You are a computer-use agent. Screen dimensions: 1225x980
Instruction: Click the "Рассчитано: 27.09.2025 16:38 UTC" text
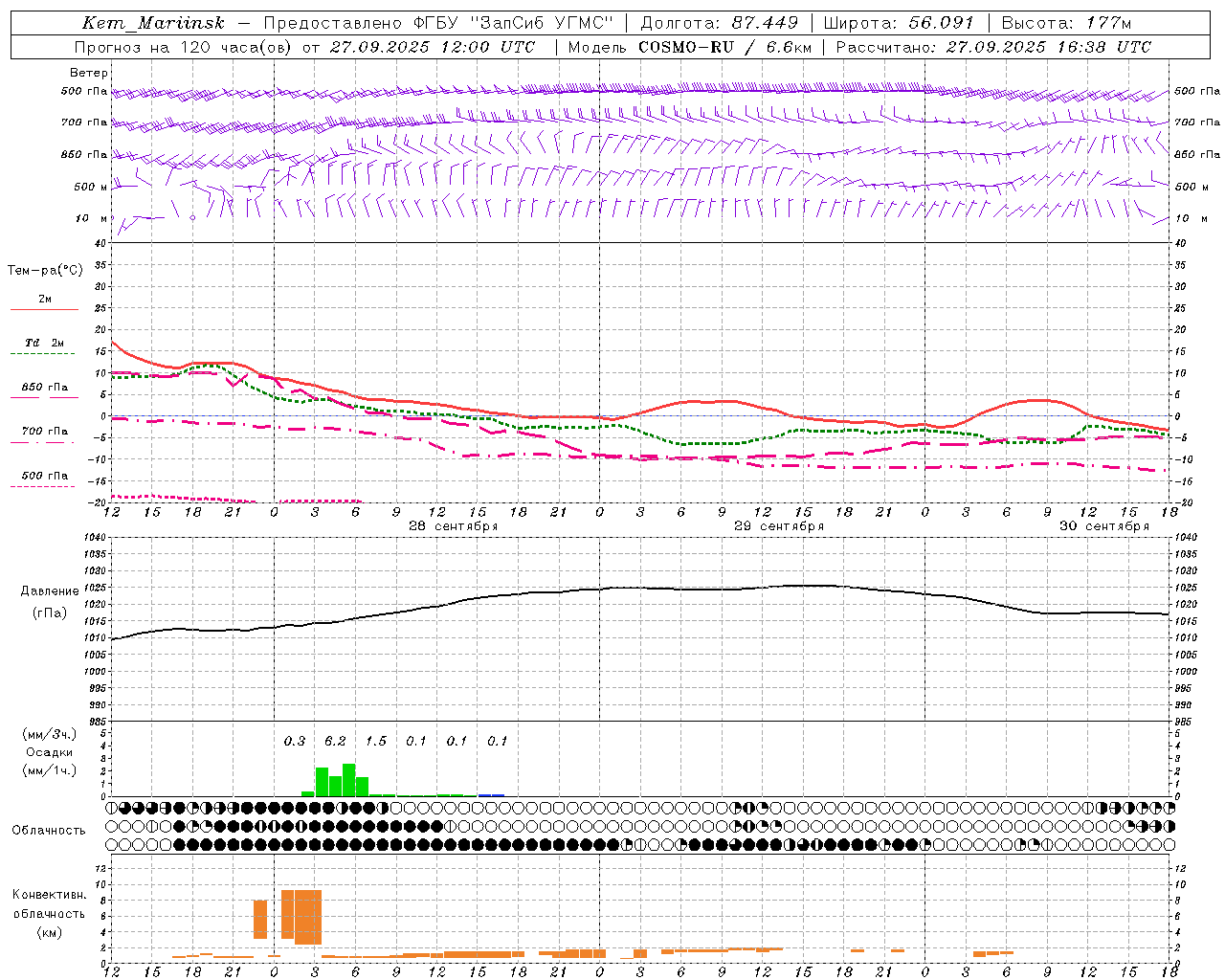[993, 47]
